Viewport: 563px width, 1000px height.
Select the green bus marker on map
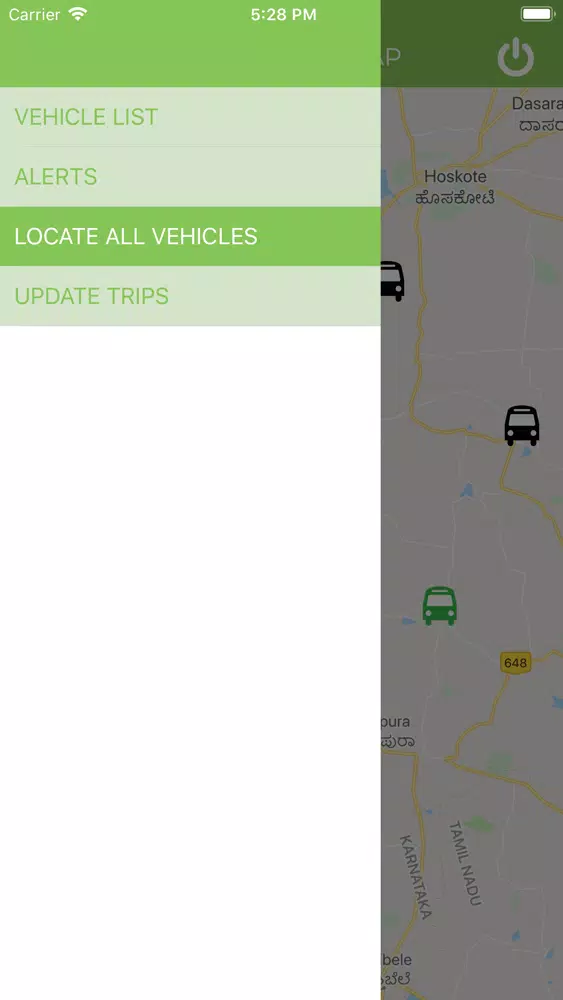tap(440, 606)
